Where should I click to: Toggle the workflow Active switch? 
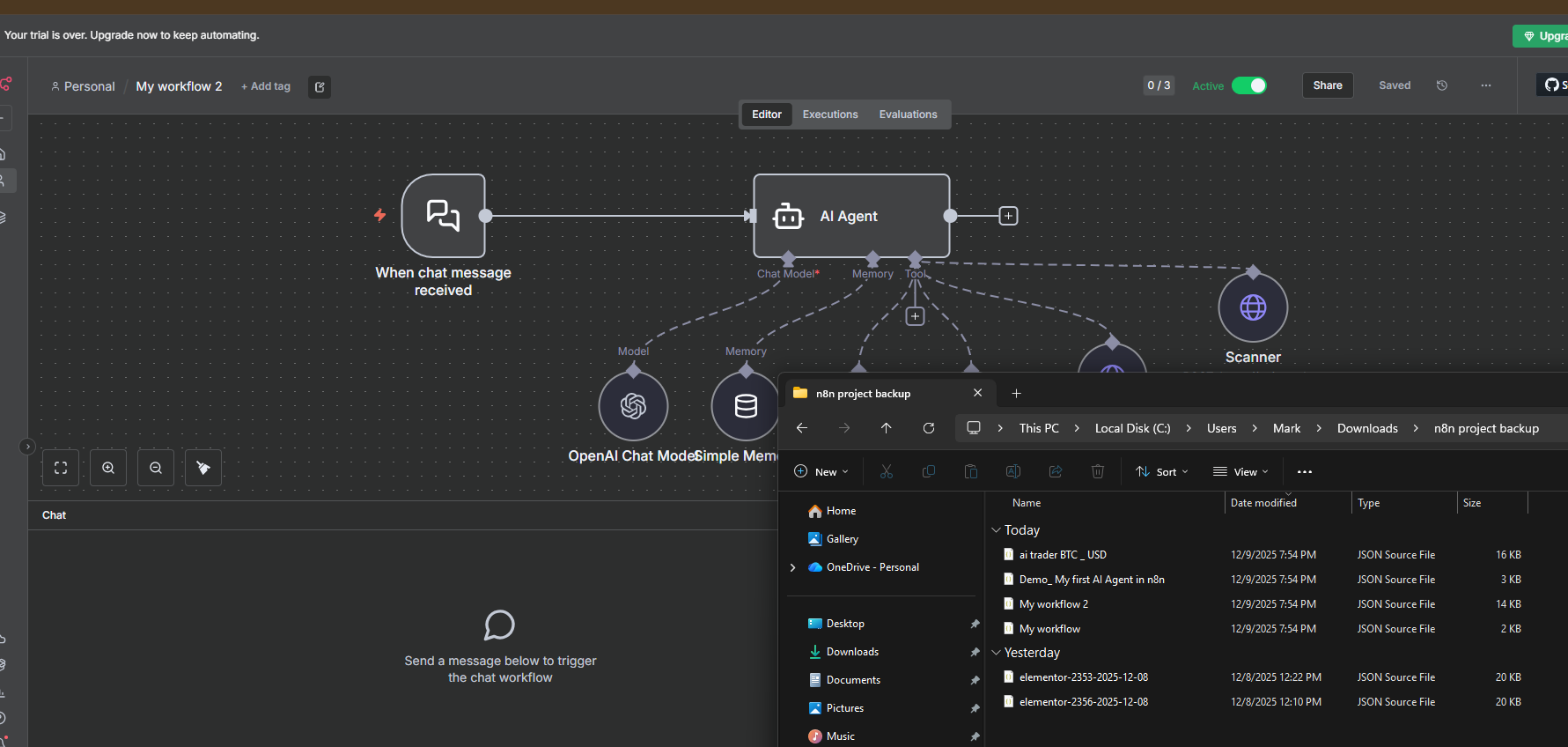[x=1248, y=85]
